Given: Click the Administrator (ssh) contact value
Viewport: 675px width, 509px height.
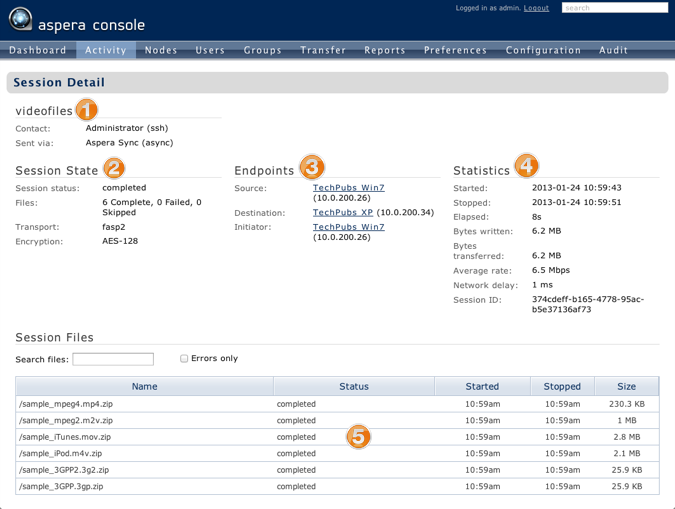Looking at the screenshot, I should pyautogui.click(x=127, y=128).
